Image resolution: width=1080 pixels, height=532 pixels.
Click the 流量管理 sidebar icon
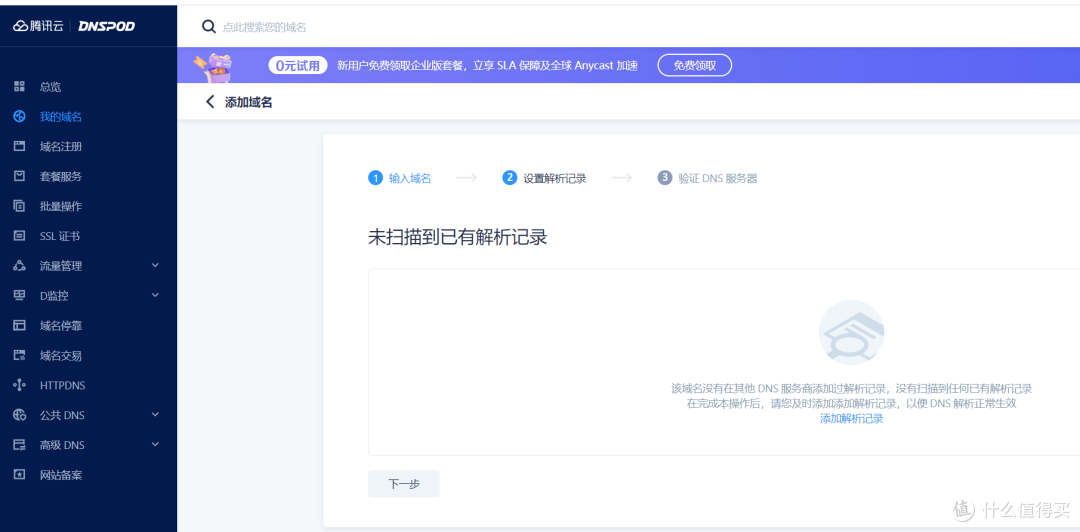click(19, 266)
